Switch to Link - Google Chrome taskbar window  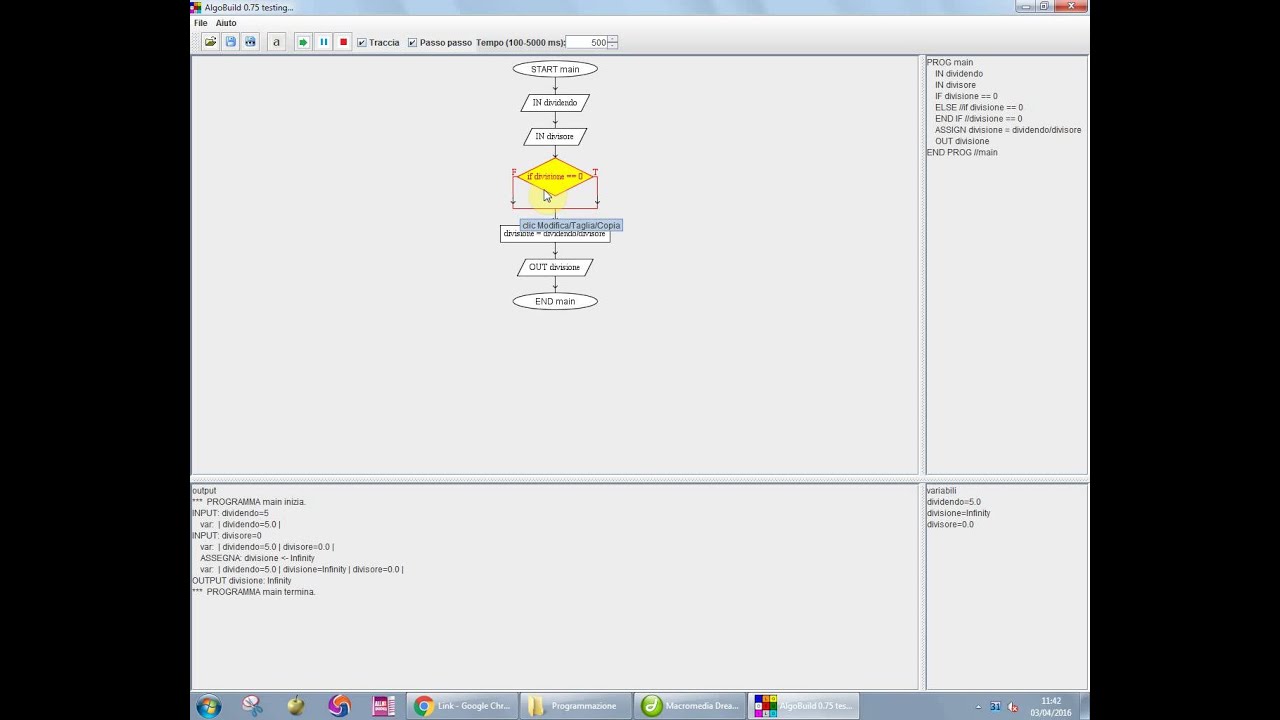[x=463, y=706]
